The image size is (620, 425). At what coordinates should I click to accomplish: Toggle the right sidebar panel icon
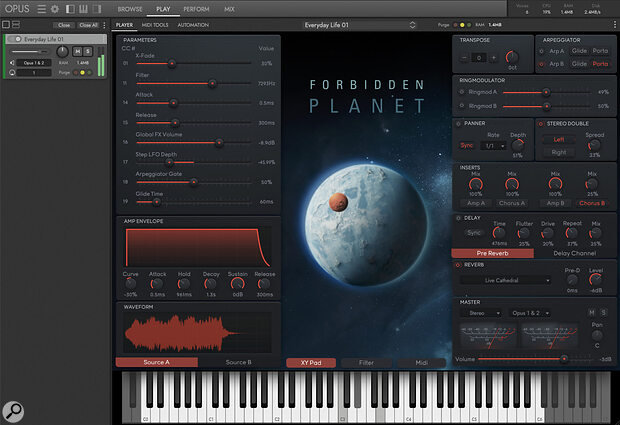pos(96,9)
